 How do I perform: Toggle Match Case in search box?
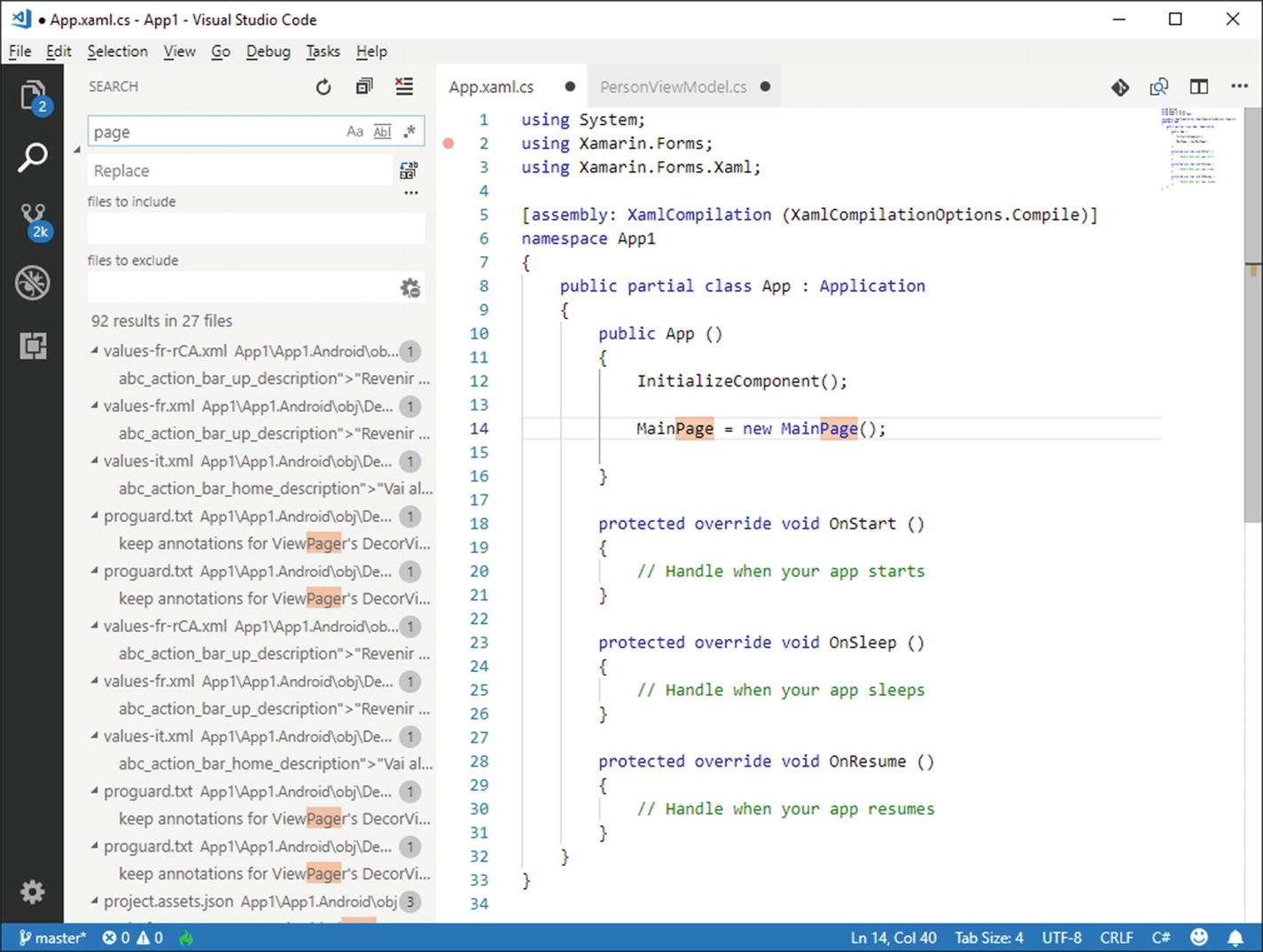click(355, 132)
